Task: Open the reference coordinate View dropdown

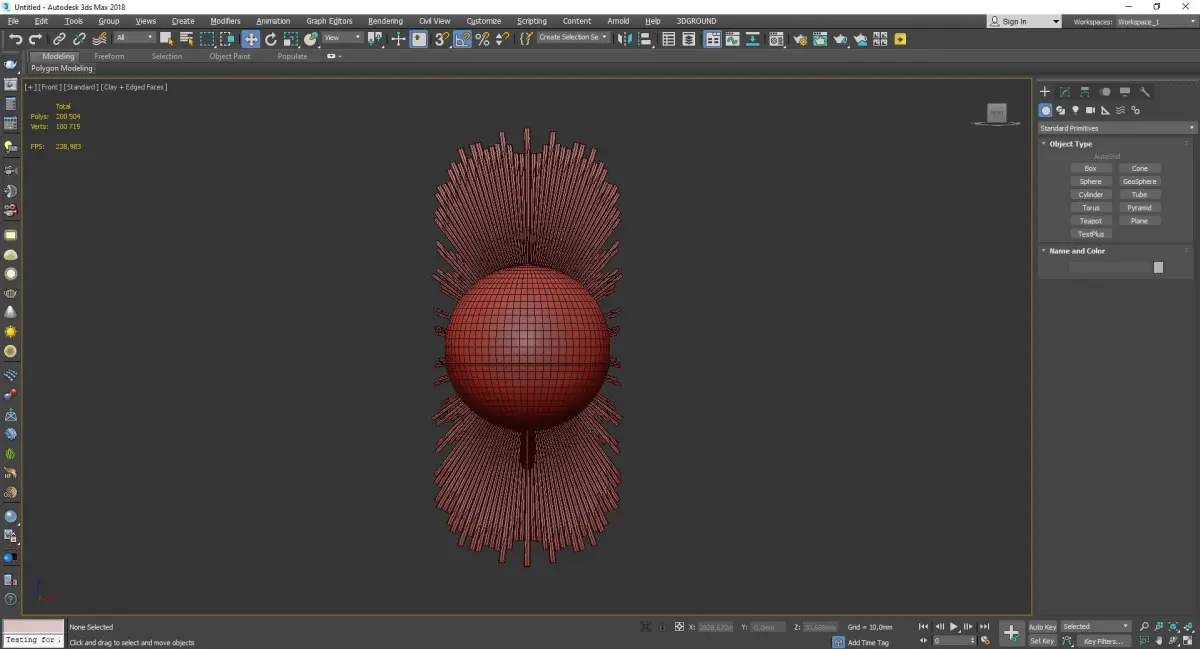Action: point(342,38)
